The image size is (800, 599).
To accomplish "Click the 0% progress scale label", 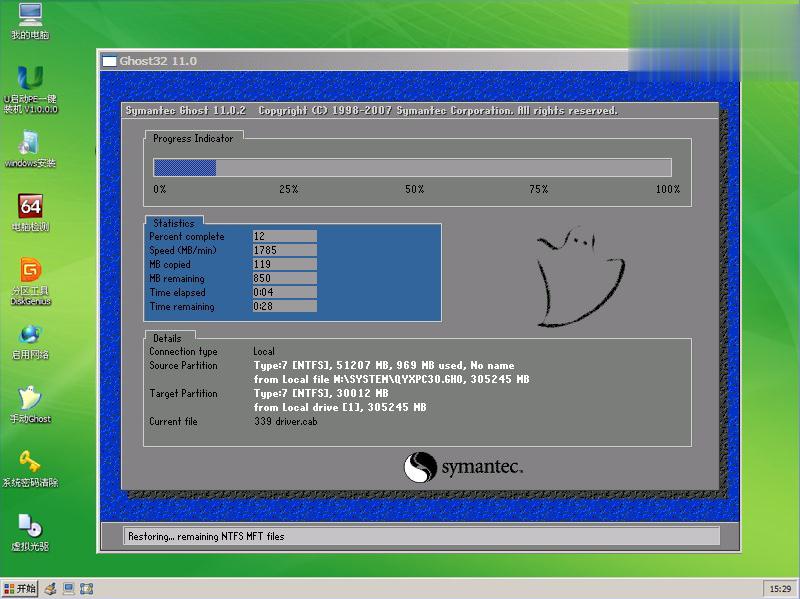I will click(x=160, y=189).
